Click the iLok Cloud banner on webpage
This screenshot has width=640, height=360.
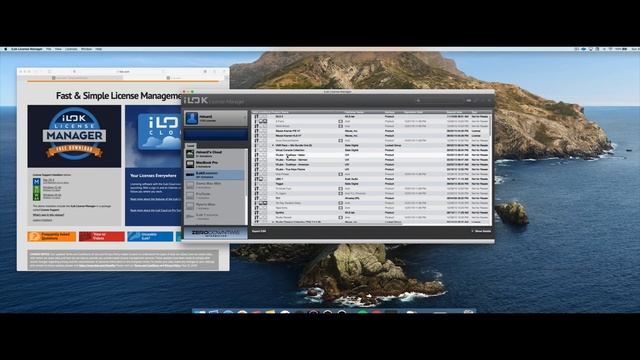153,136
